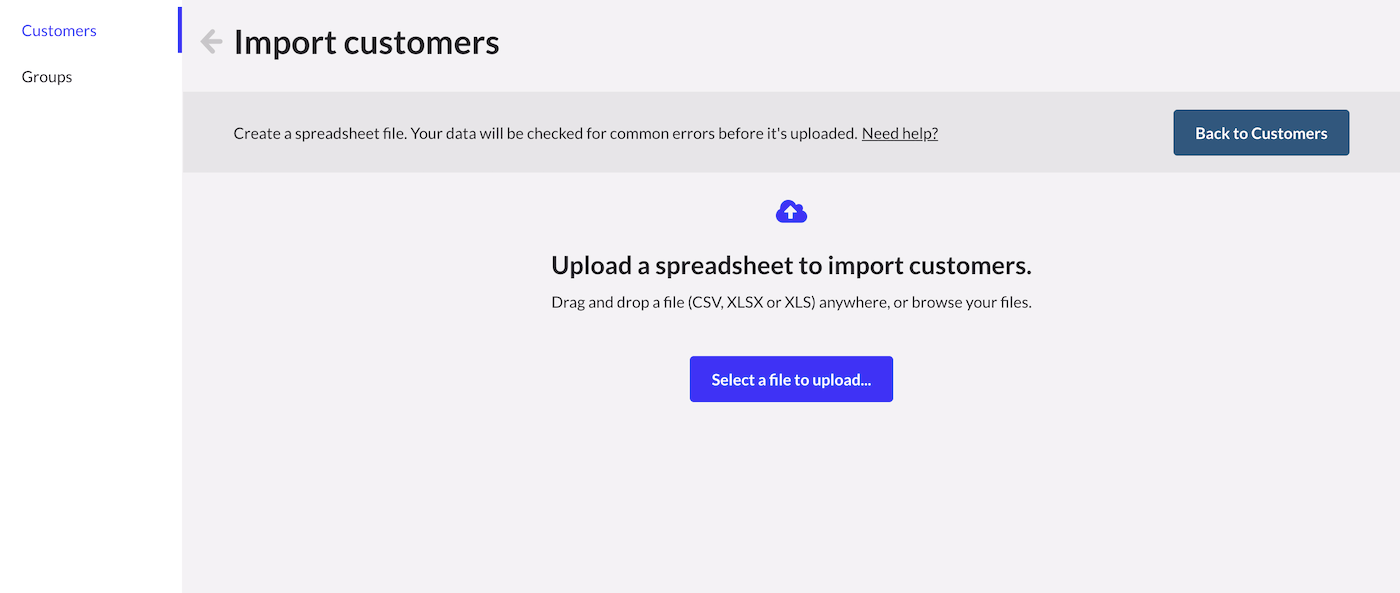The image size is (1400, 593).
Task: Click the CSV format text
Action: click(705, 302)
